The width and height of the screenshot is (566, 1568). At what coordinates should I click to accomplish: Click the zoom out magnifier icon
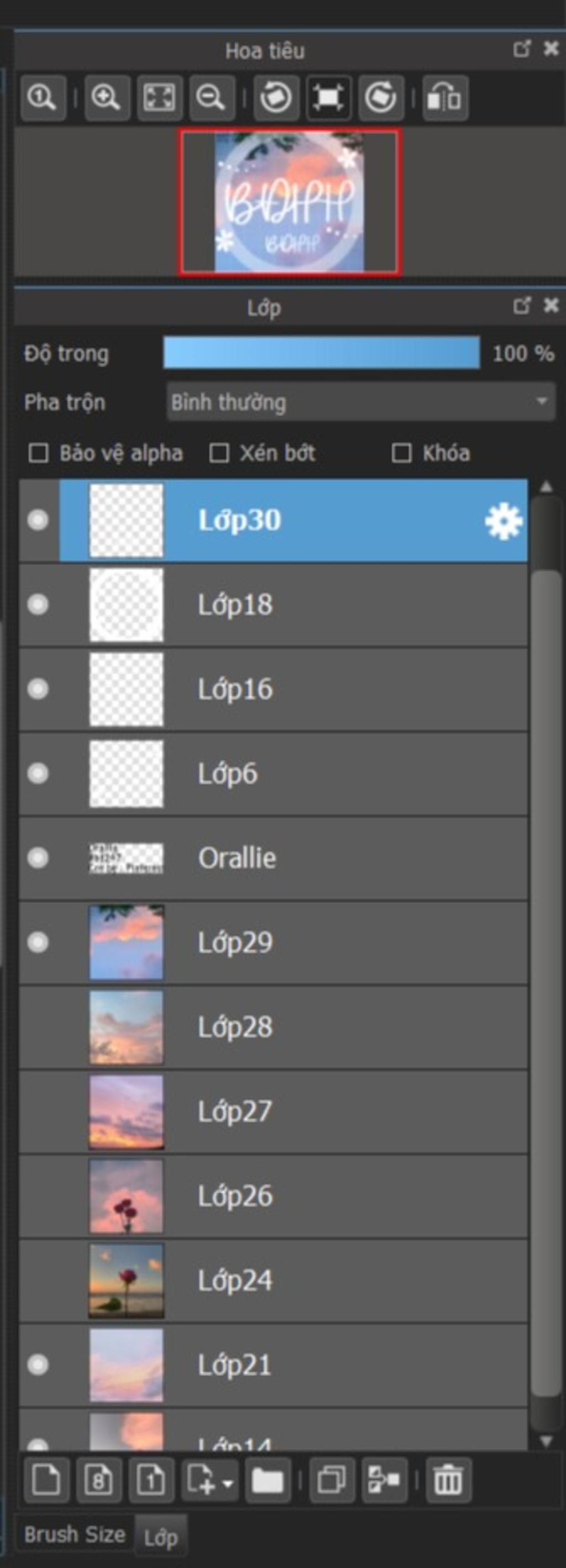[x=212, y=97]
